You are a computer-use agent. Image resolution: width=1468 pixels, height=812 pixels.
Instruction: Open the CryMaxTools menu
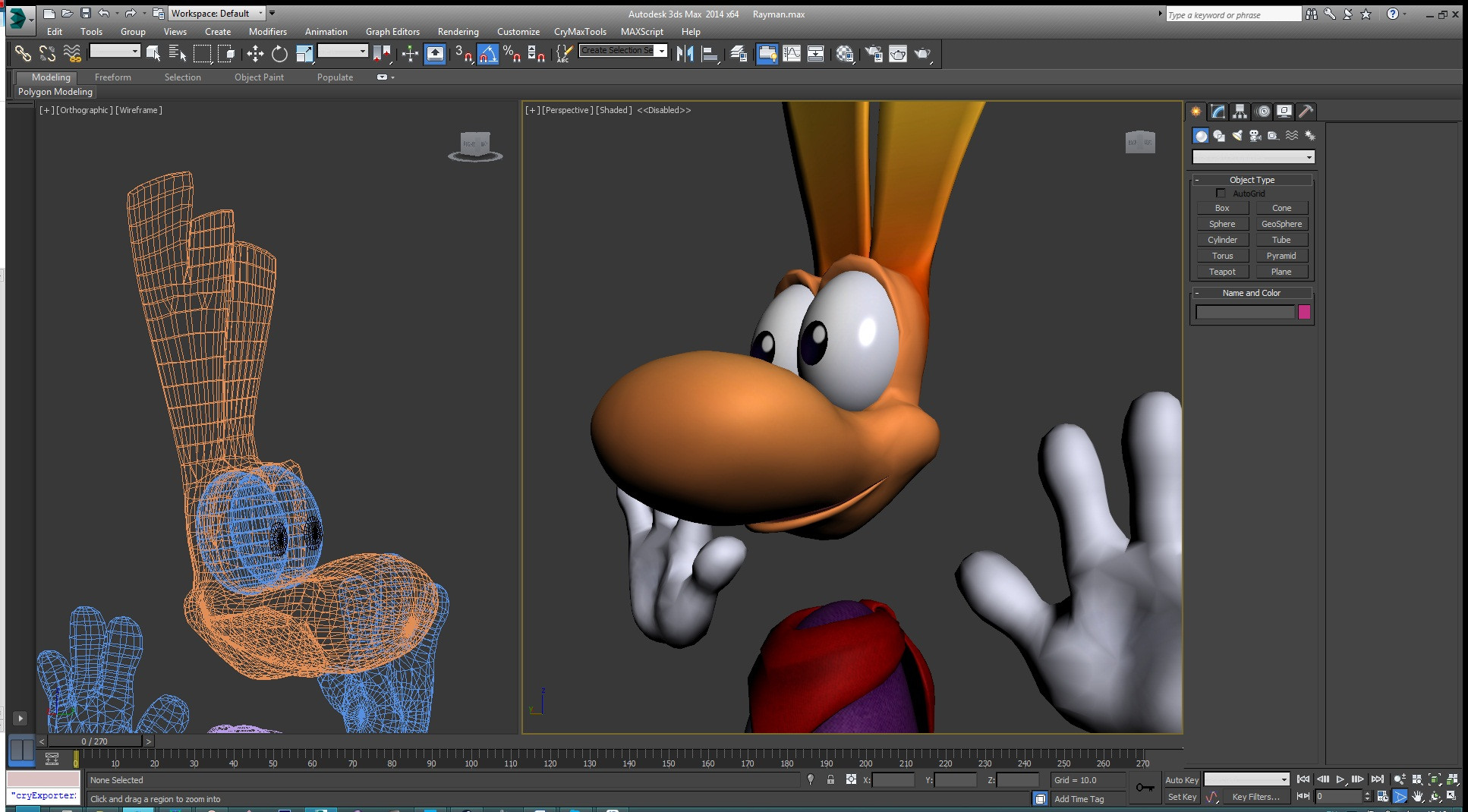[580, 32]
